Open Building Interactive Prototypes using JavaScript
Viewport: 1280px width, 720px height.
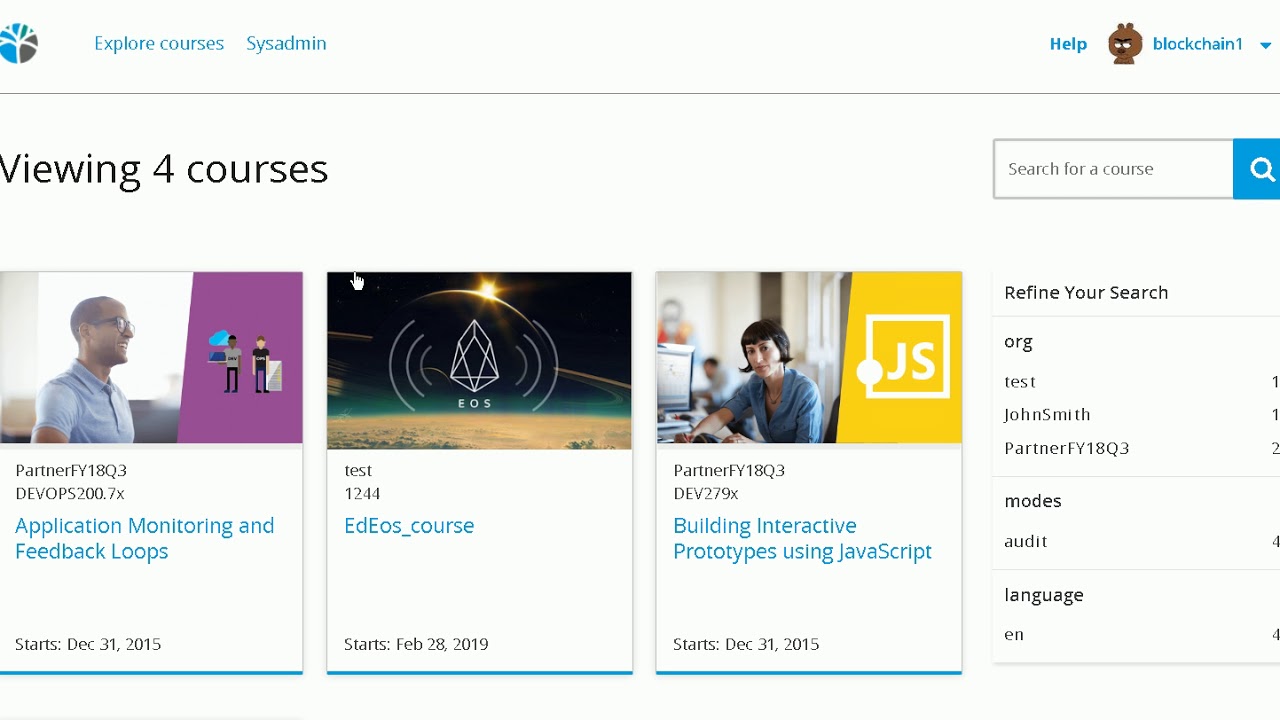tap(802, 538)
